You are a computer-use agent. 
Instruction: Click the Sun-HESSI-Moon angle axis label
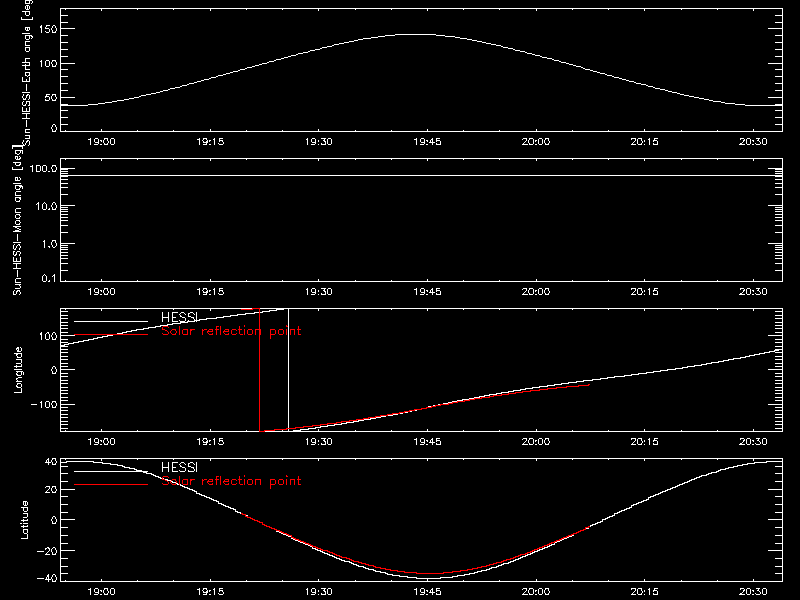[17, 221]
